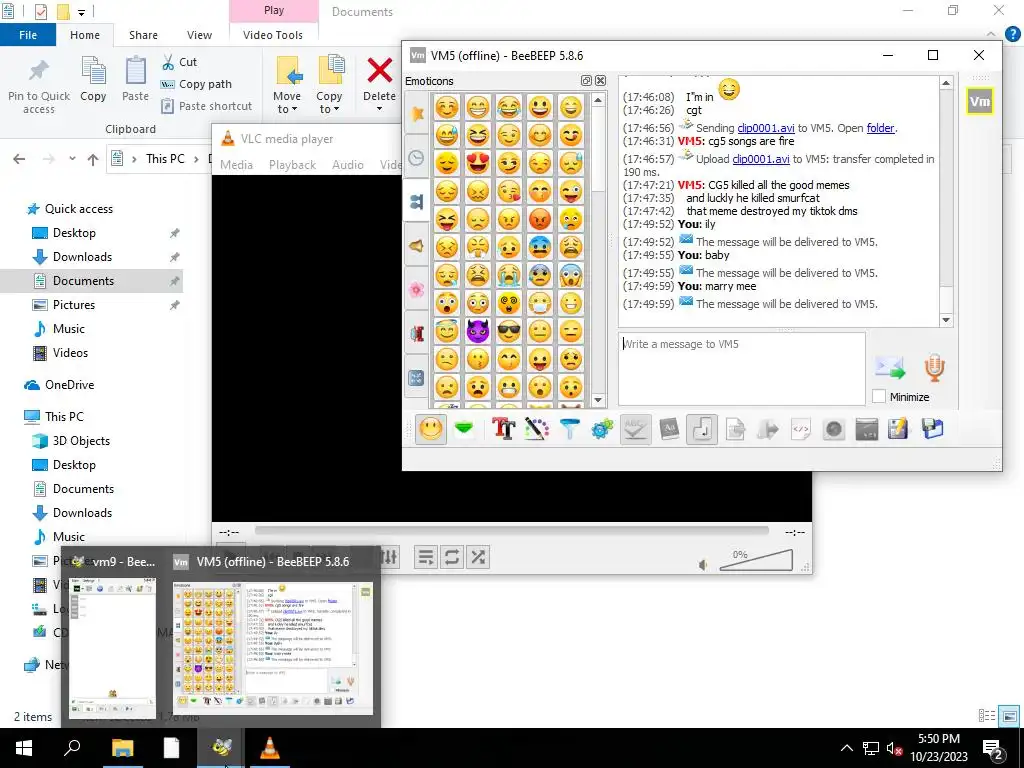
Task: Click the VLC playback seek bar
Action: coord(512,532)
